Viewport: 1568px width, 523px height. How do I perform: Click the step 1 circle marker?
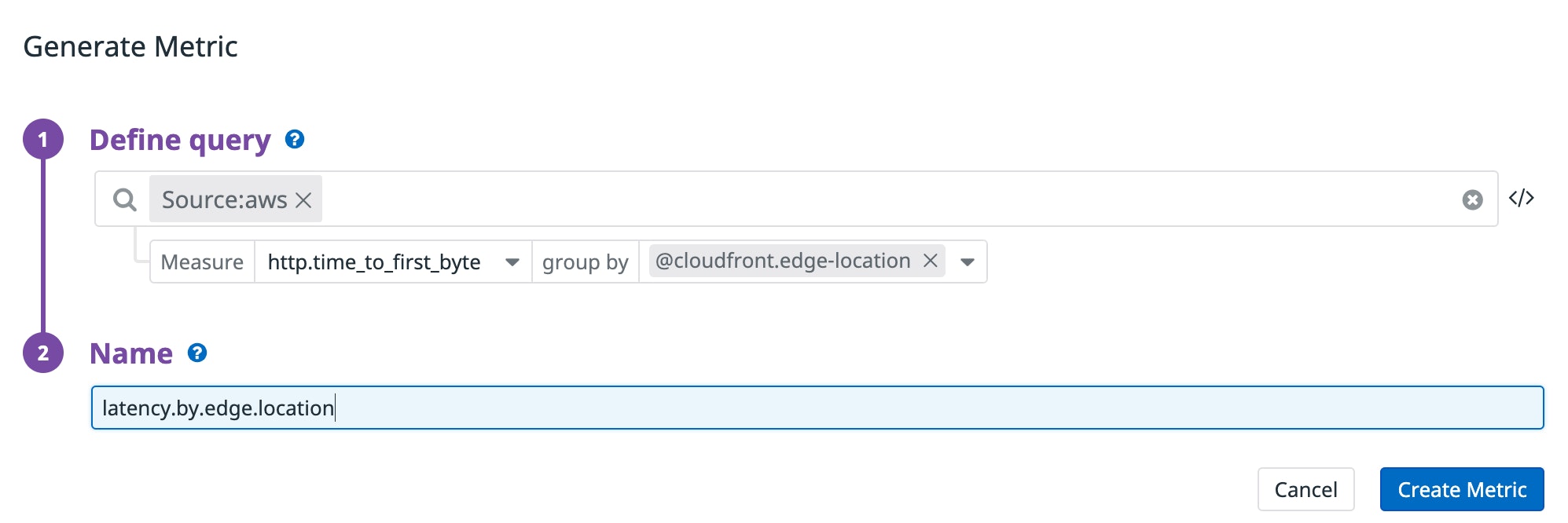(43, 140)
